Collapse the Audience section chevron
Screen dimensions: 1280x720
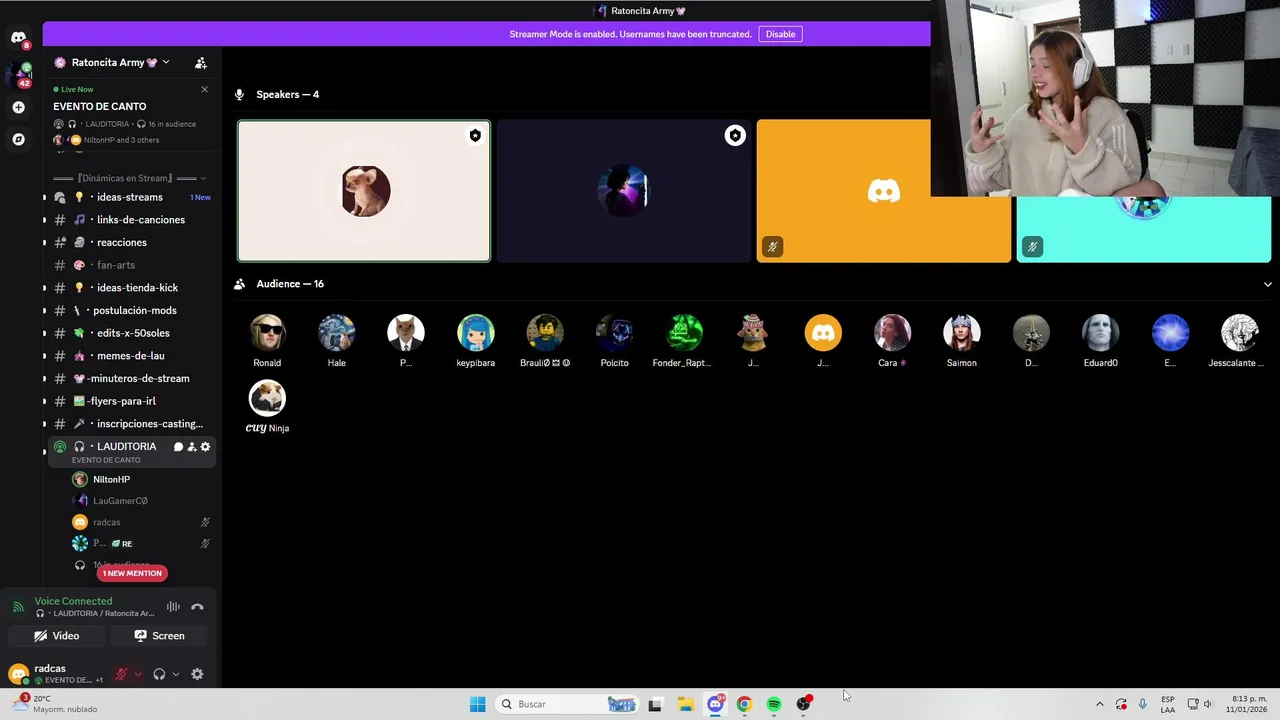(x=1268, y=284)
